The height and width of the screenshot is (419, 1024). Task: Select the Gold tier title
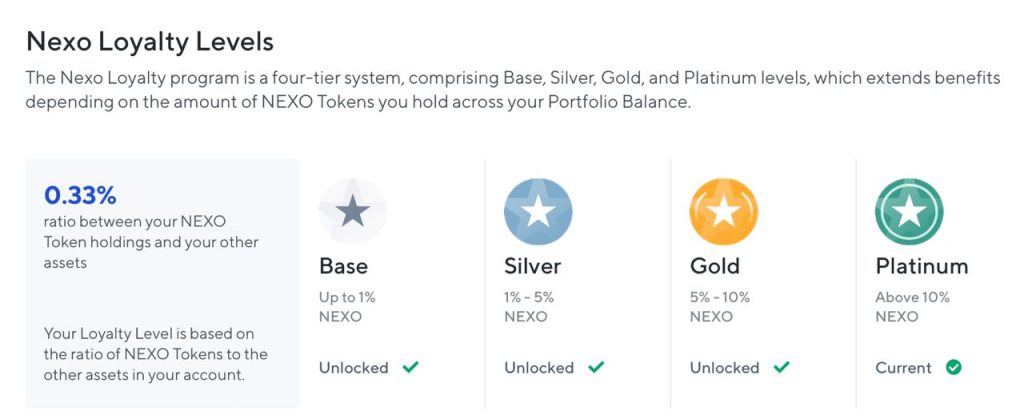(714, 266)
